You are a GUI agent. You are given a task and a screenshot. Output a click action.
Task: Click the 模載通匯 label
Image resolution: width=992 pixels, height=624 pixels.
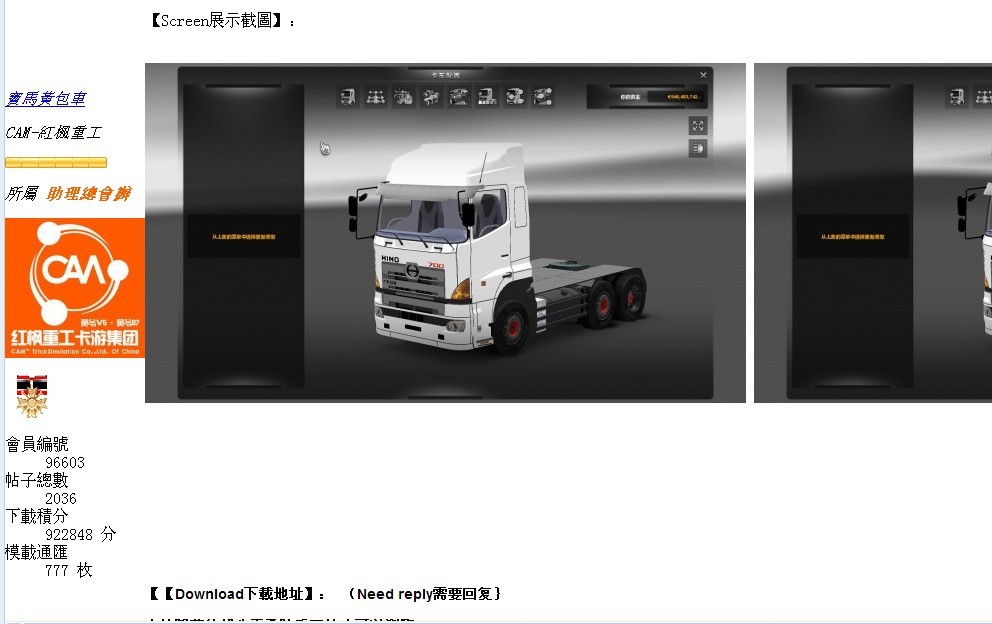click(x=37, y=552)
